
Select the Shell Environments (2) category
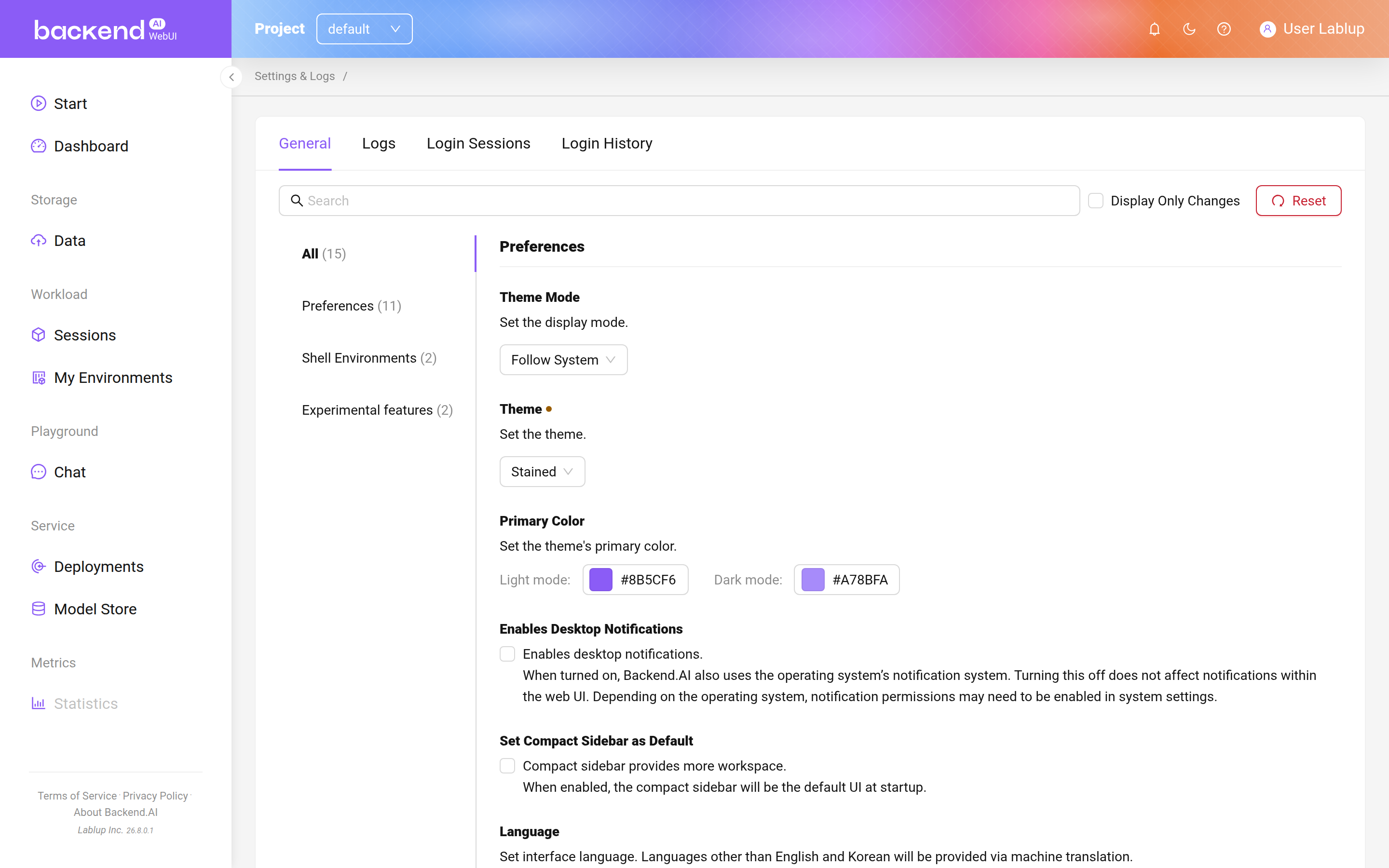pos(369,358)
